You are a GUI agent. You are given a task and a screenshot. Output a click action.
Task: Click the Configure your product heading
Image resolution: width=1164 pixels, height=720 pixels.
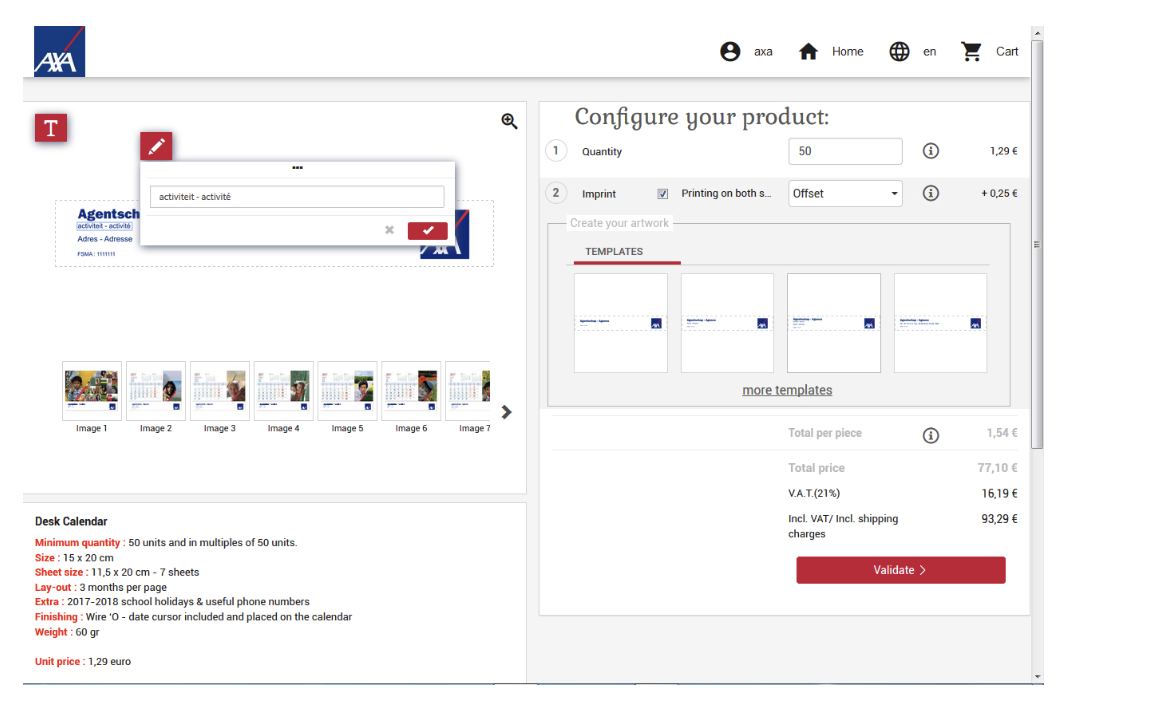pos(702,117)
